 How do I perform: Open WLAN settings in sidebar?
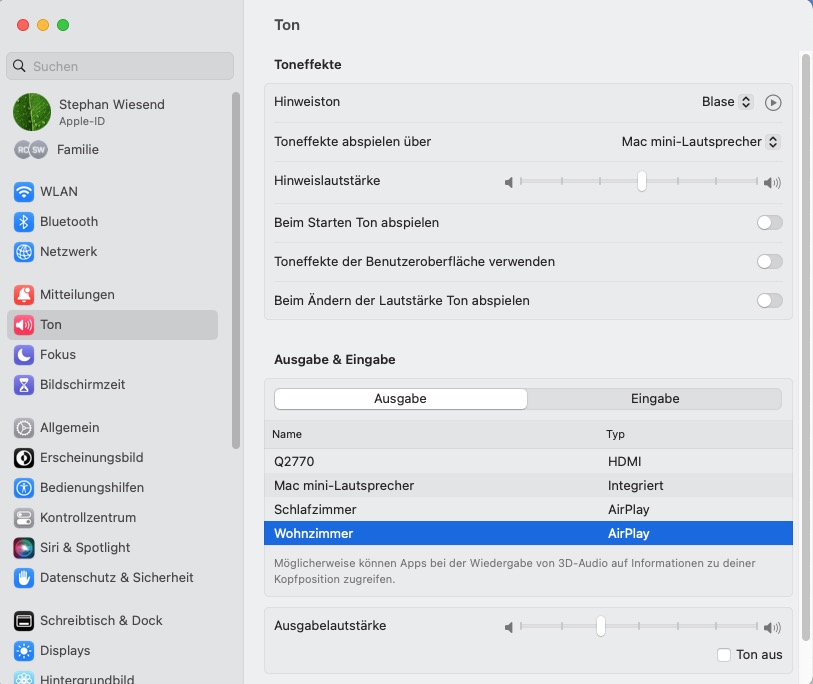(58, 191)
